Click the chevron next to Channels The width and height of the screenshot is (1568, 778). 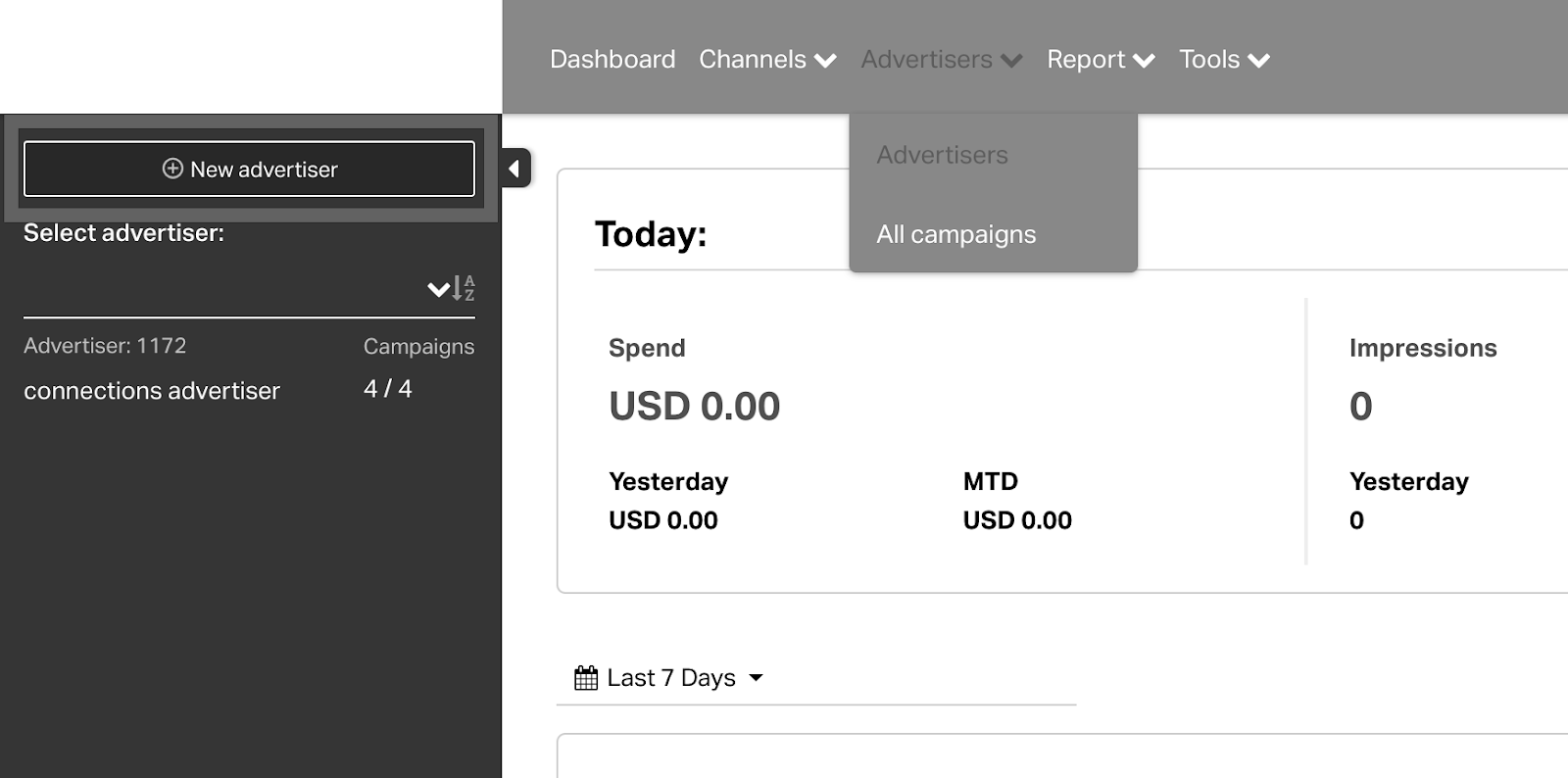[825, 61]
